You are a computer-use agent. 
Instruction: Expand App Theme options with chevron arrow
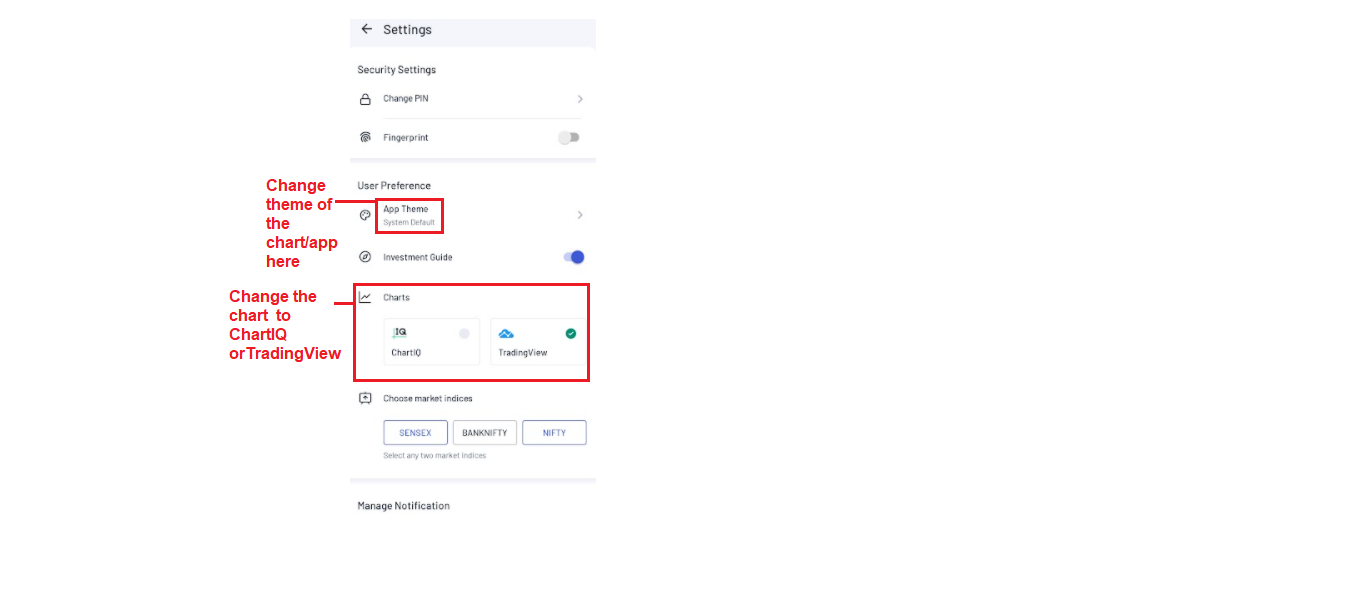click(580, 215)
